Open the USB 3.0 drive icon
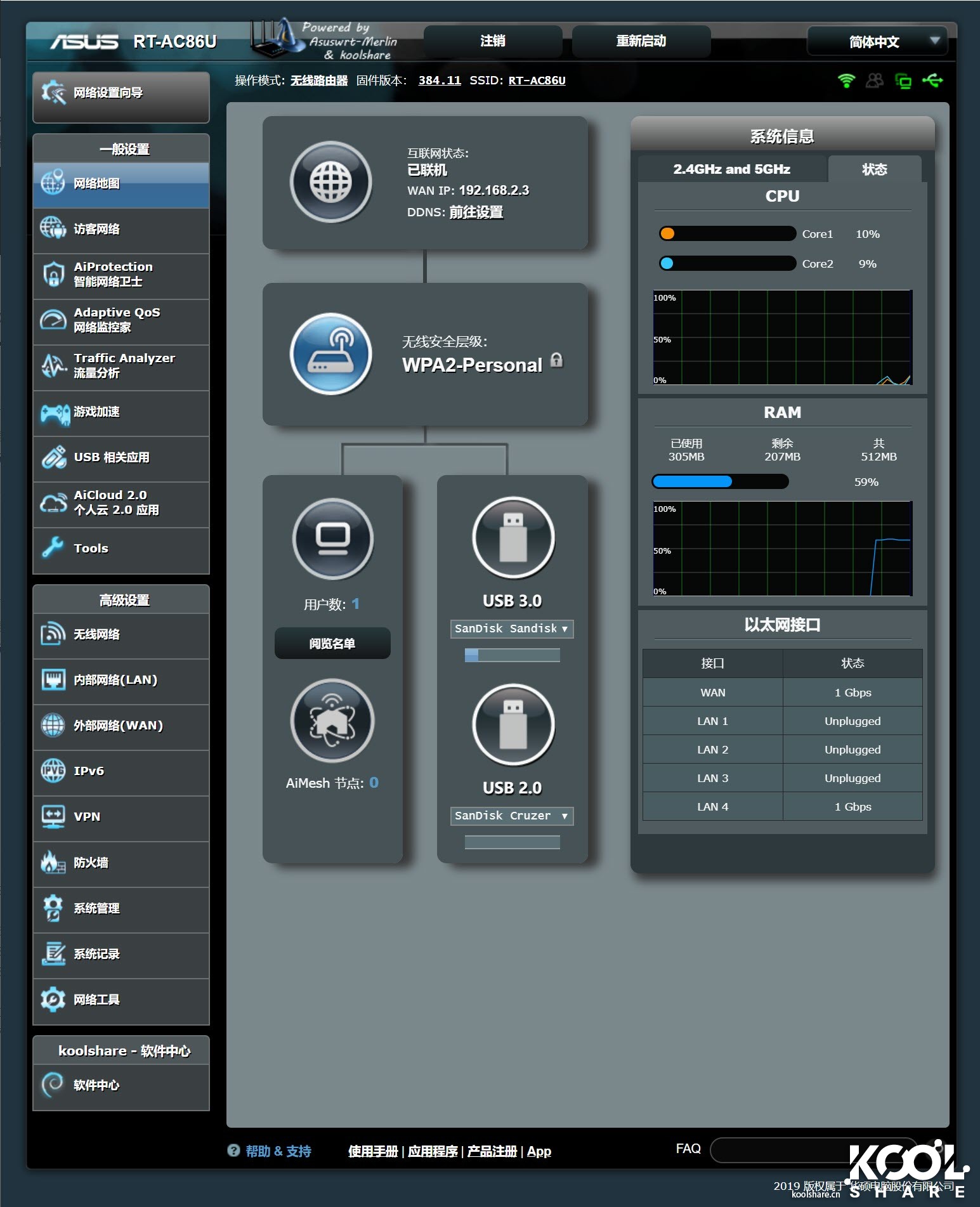980x1207 pixels. tap(513, 538)
